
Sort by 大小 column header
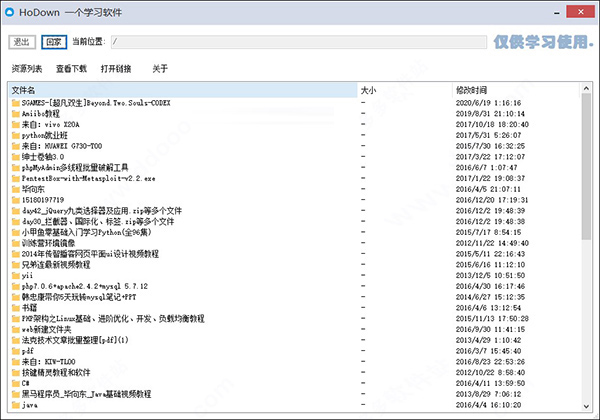[x=405, y=90]
